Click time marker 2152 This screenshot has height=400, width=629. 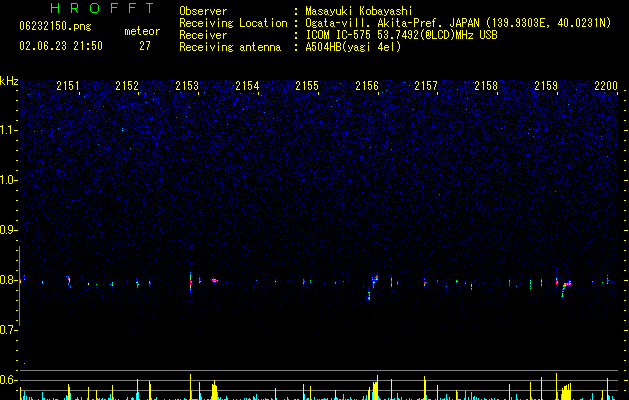coord(127,86)
